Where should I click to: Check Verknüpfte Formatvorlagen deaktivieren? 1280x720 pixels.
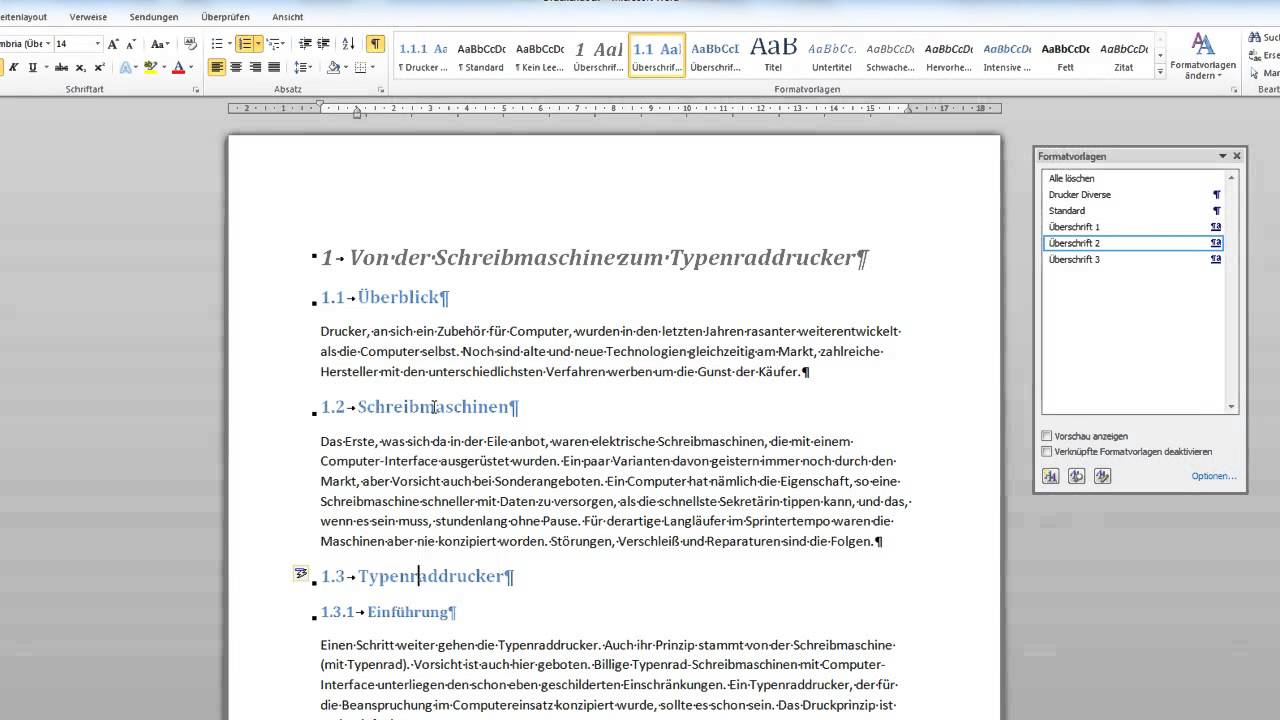pos(1047,452)
